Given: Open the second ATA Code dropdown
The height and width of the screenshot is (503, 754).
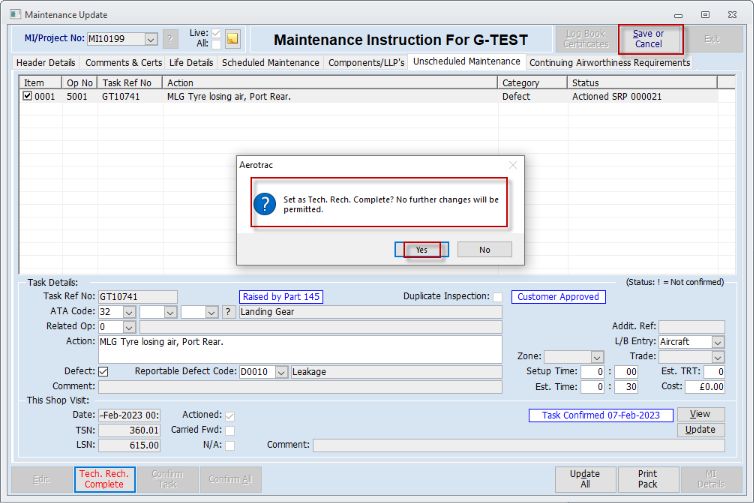Looking at the screenshot, I should tap(170, 313).
